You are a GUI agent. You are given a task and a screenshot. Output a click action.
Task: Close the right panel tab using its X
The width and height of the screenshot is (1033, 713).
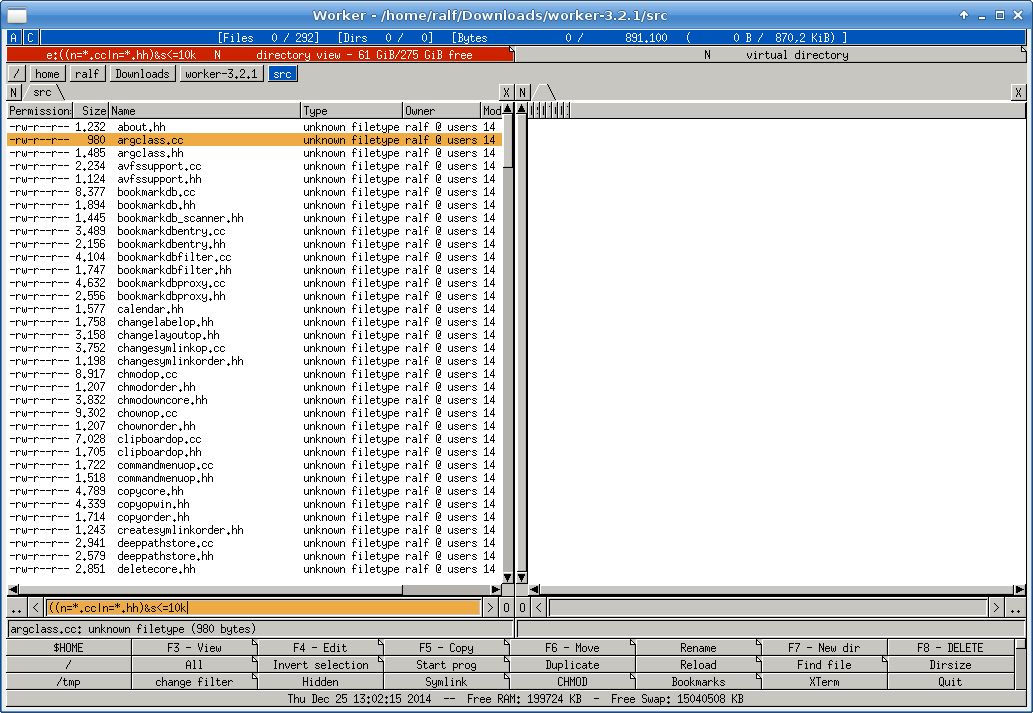tap(1018, 92)
